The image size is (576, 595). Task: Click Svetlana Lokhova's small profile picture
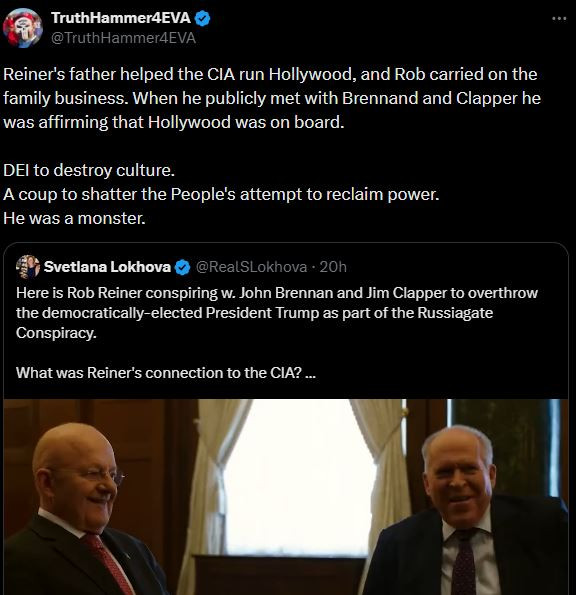[x=28, y=267]
